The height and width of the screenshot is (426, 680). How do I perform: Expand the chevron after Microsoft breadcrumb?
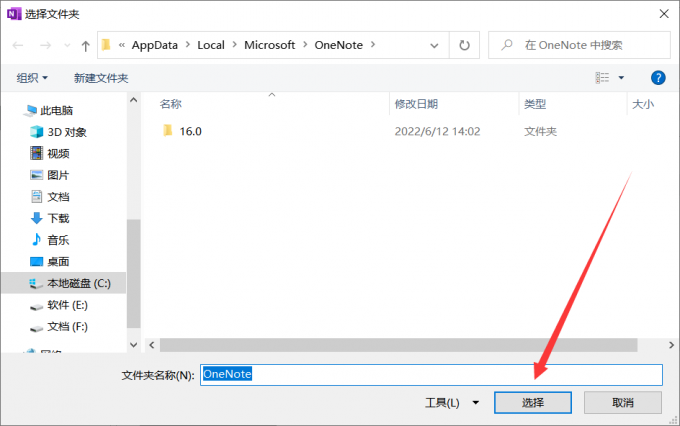pos(305,44)
